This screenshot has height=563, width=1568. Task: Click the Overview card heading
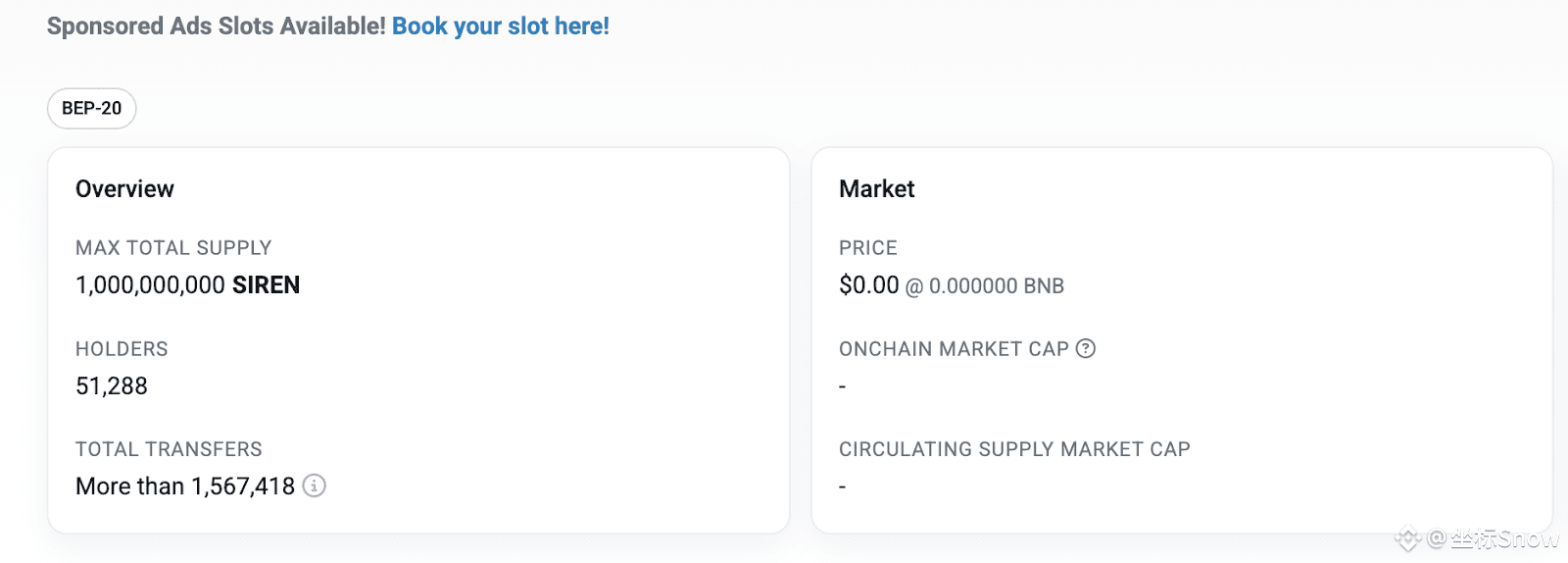coord(124,189)
